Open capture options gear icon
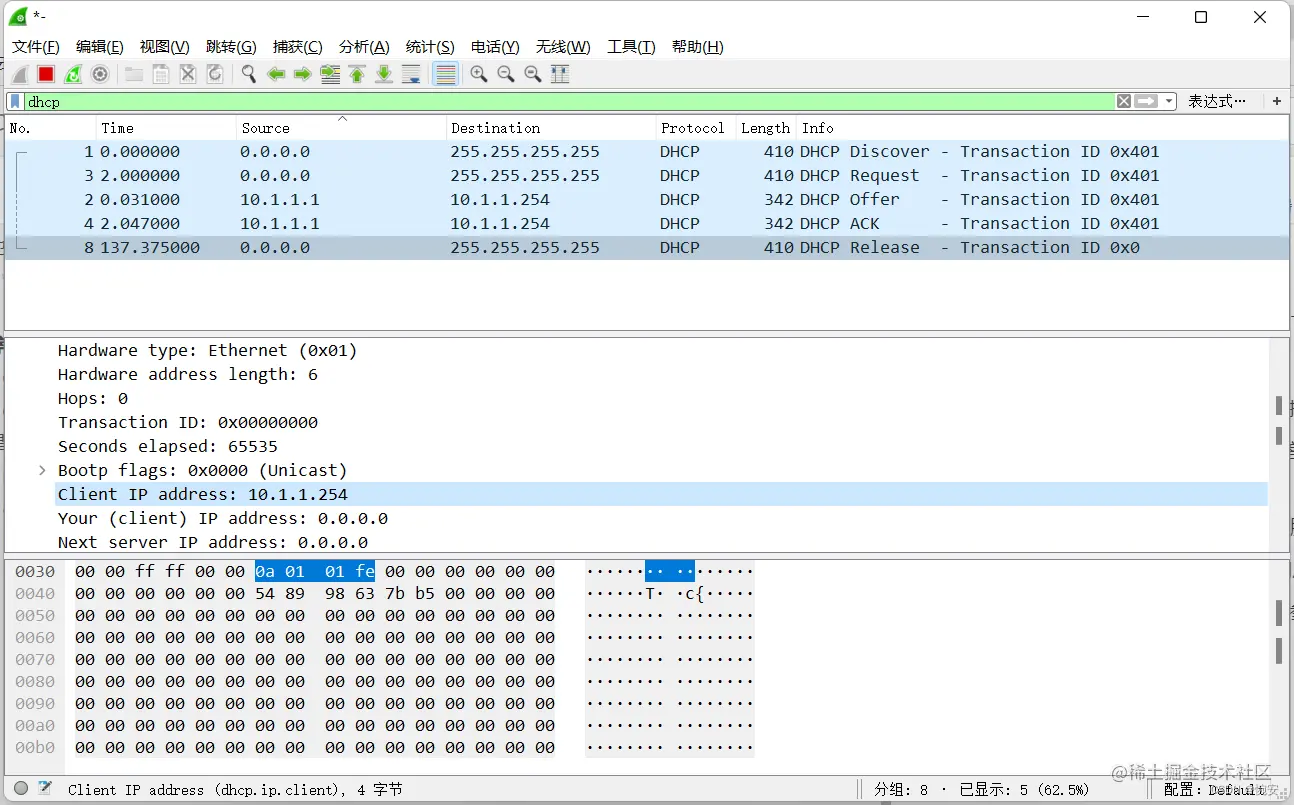The image size is (1294, 805). tap(100, 74)
